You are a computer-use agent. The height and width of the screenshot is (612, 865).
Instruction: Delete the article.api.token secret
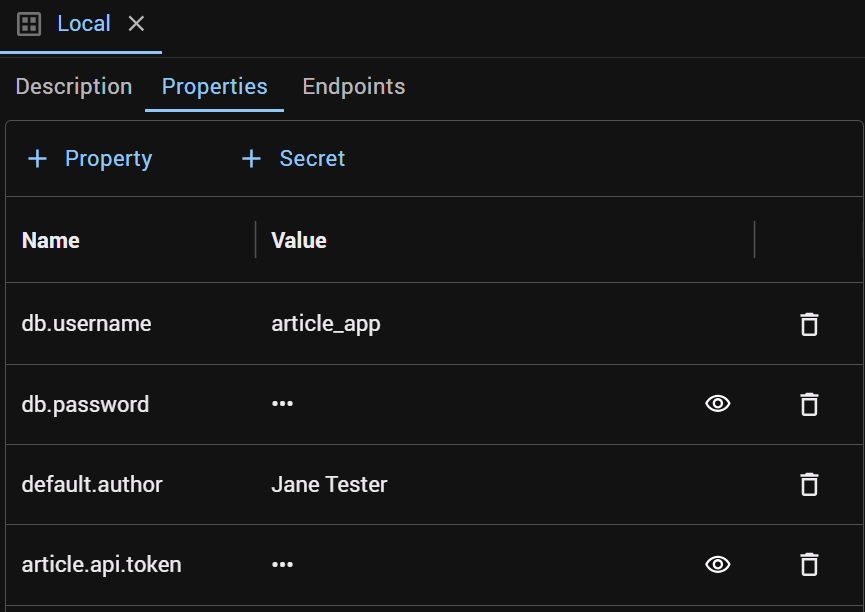coord(809,565)
